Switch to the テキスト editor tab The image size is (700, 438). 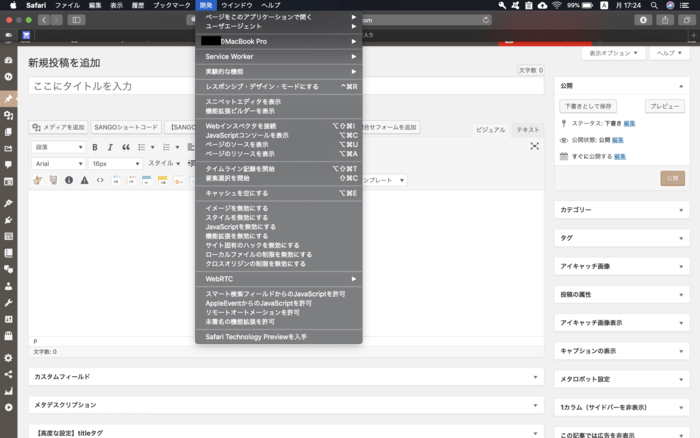528,130
